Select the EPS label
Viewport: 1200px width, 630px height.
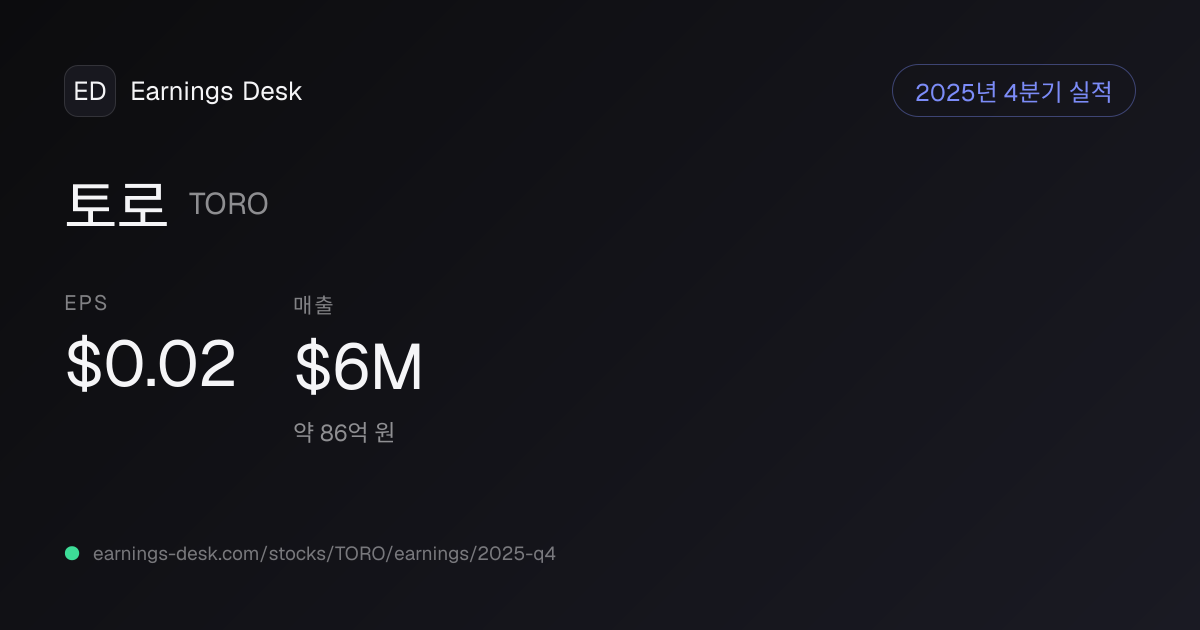click(86, 304)
